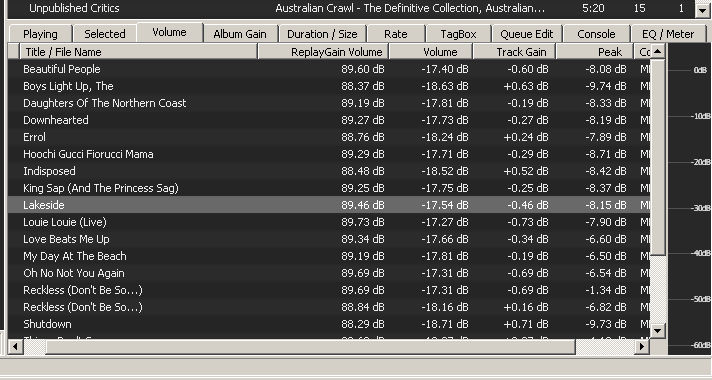Click ReplayGain value 89.73 dB
The width and height of the screenshot is (712, 380).
click(x=363, y=222)
